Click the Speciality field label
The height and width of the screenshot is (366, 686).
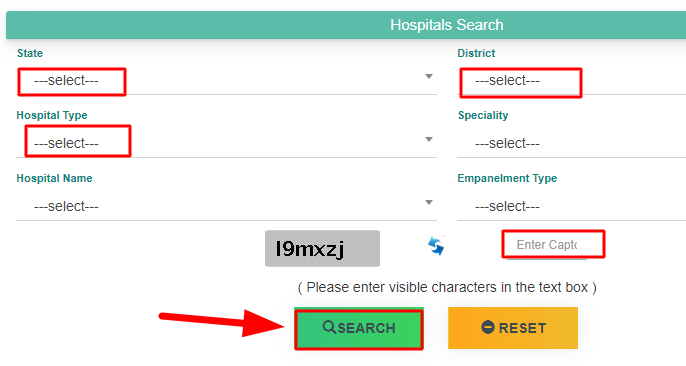[x=483, y=115]
